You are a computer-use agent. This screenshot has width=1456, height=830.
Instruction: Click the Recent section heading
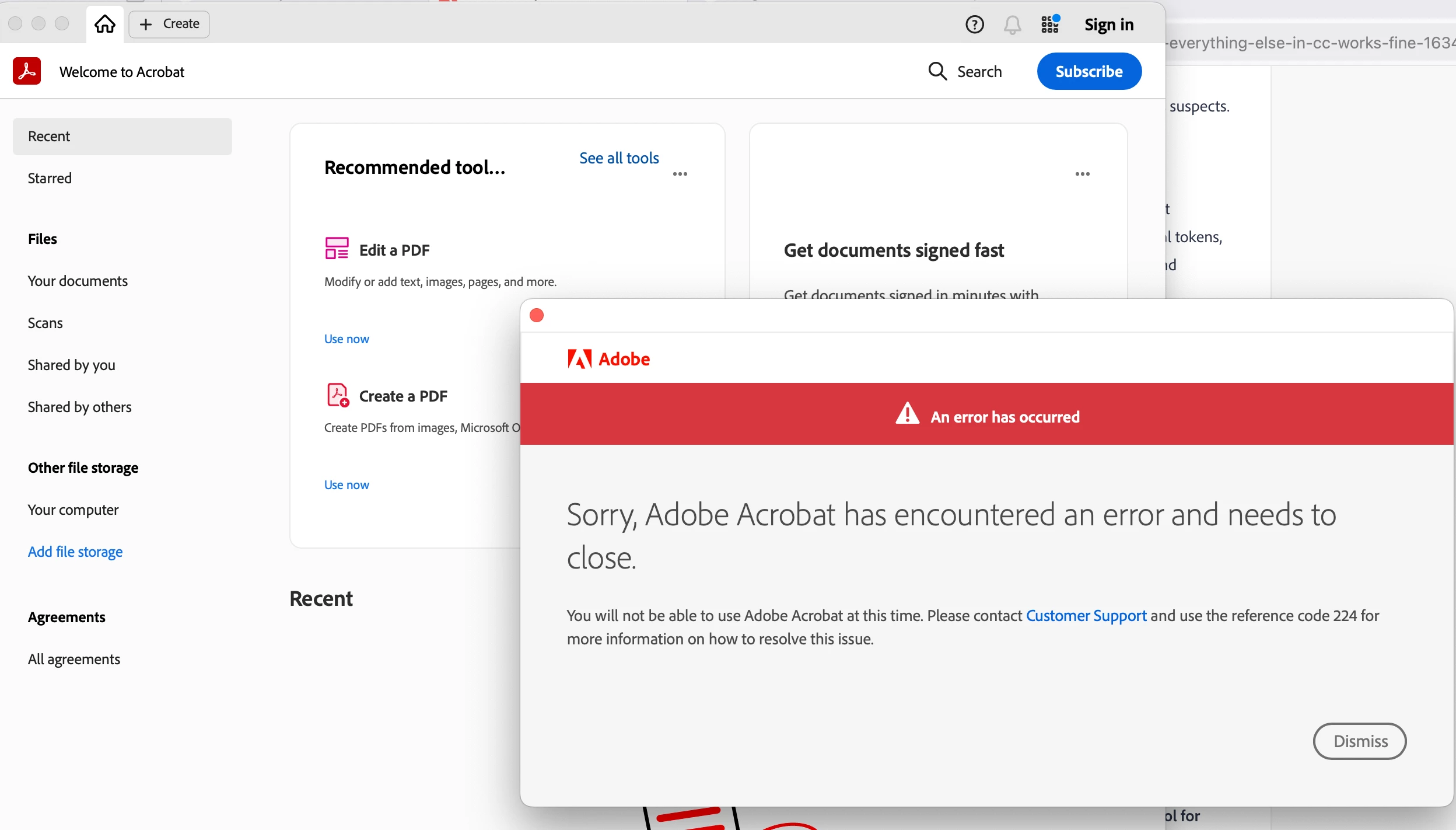[321, 598]
